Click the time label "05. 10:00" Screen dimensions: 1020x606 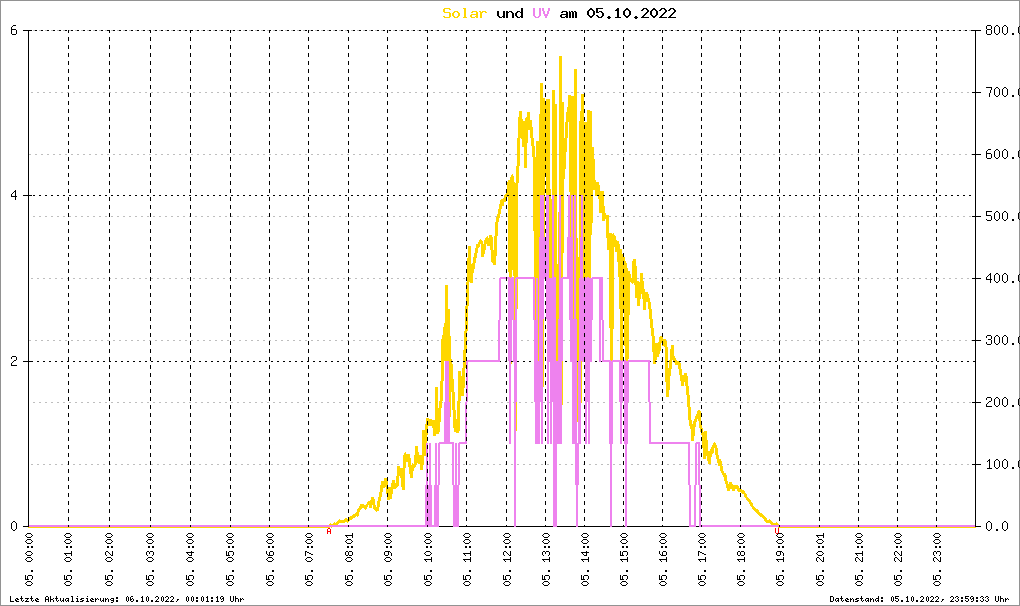427,559
